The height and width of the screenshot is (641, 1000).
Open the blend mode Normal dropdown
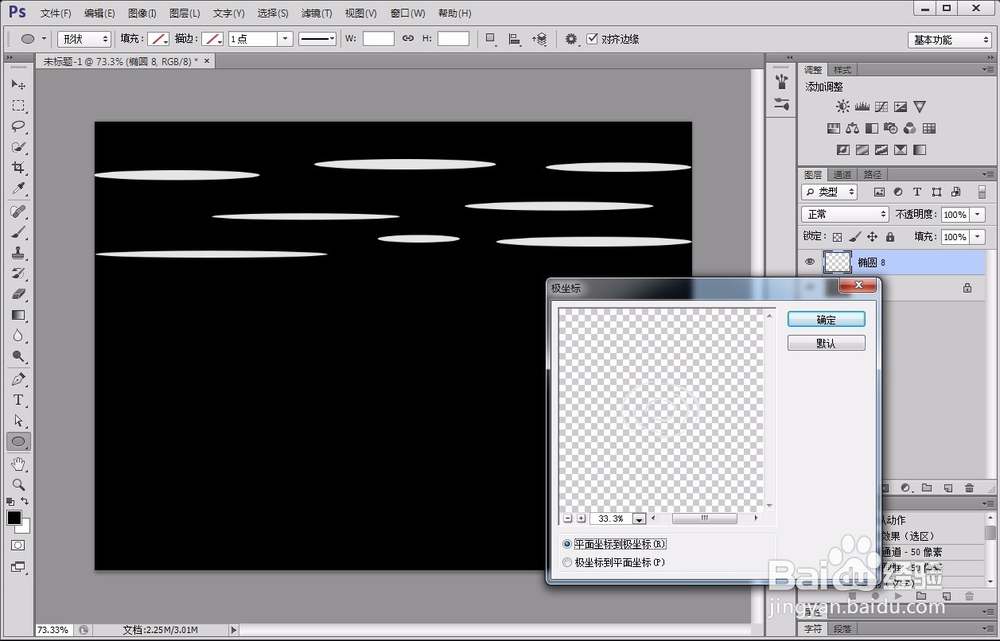click(845, 214)
